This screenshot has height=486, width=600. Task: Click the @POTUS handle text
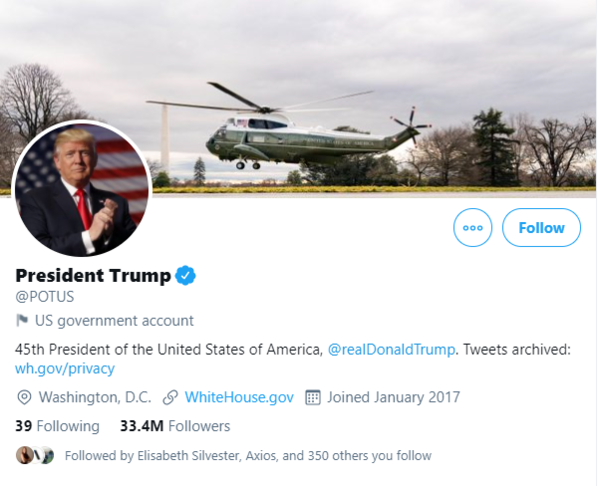(x=45, y=297)
